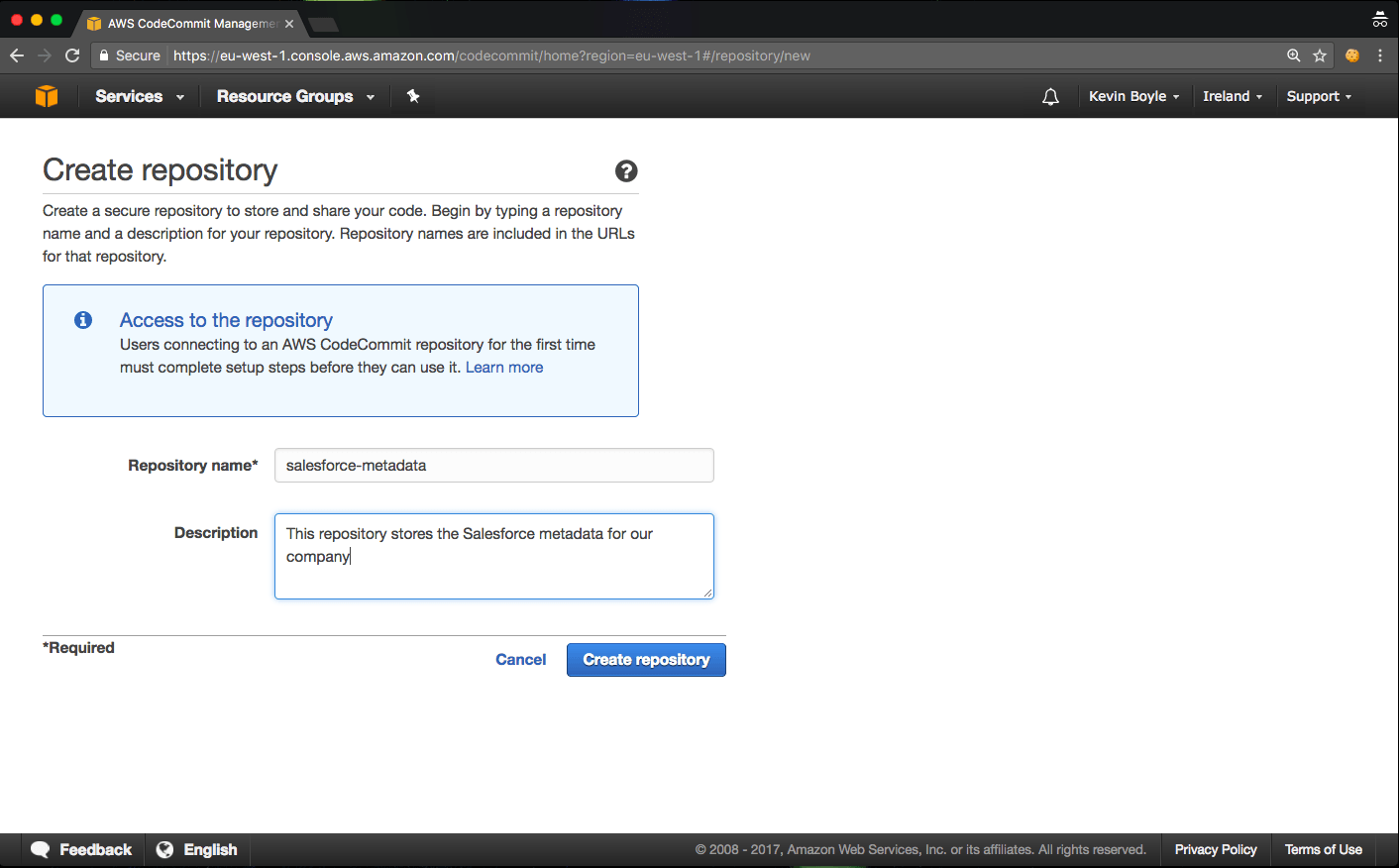Focus the Repository name input field

tap(493, 466)
